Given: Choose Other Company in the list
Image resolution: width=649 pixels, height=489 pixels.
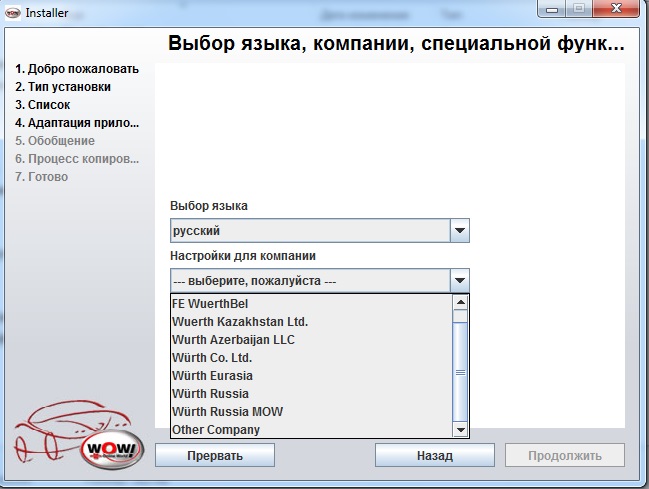Looking at the screenshot, I should [x=312, y=430].
